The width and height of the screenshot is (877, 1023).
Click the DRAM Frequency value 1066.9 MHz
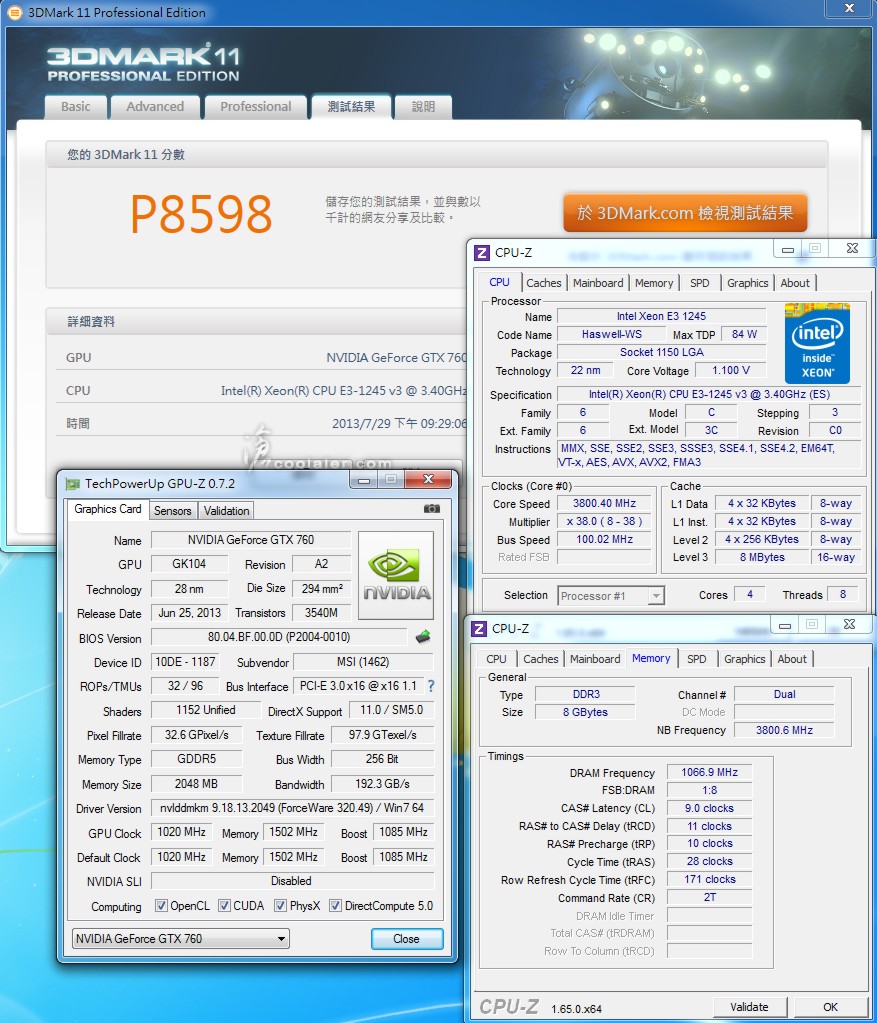(x=709, y=772)
